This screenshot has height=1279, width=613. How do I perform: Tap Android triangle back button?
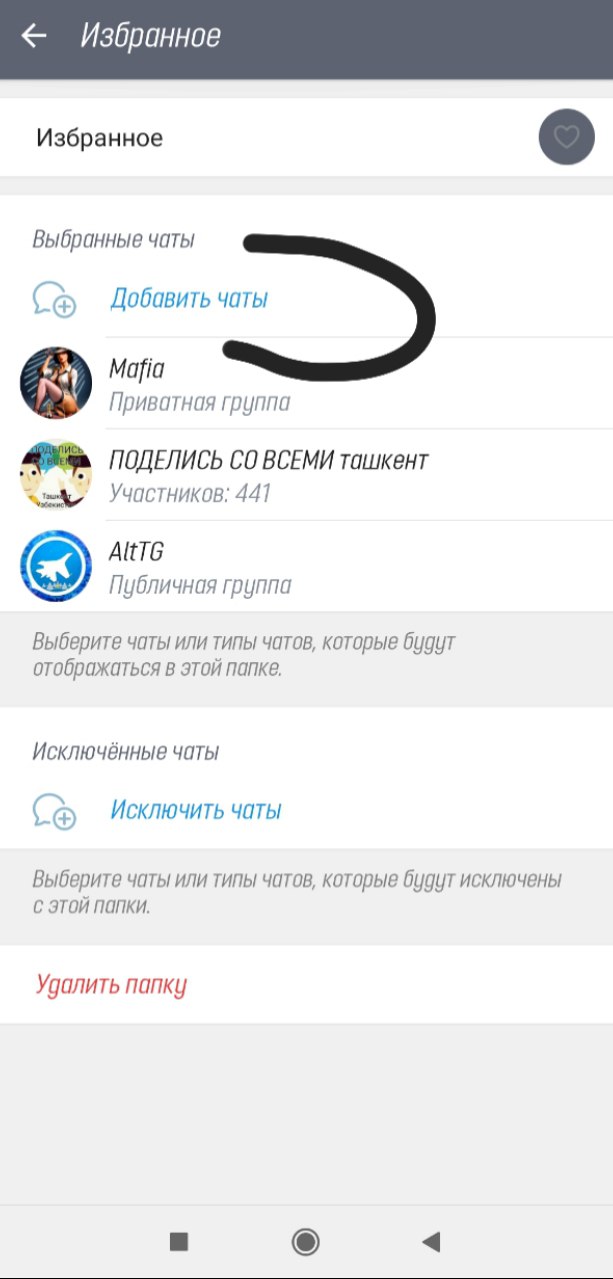pos(431,1242)
